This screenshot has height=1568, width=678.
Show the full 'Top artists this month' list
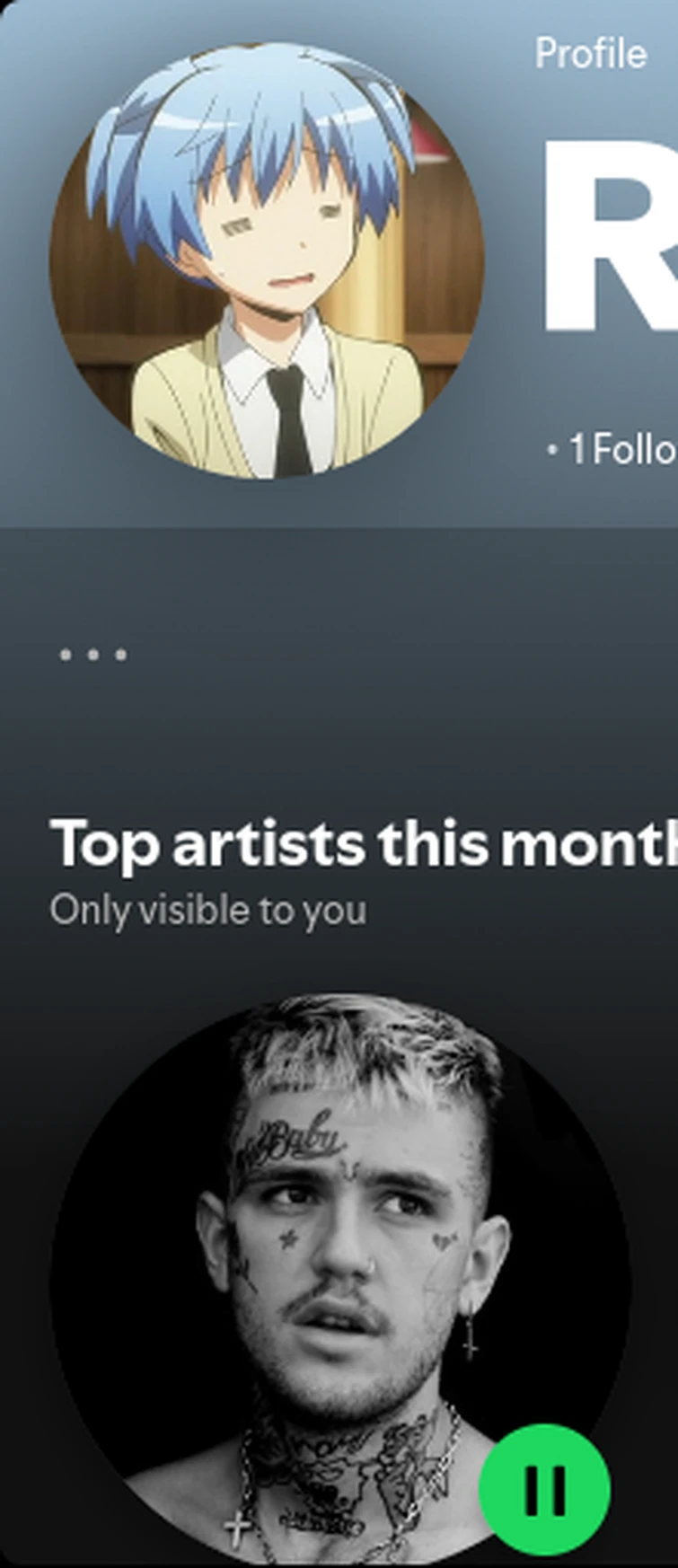pyautogui.click(x=364, y=844)
